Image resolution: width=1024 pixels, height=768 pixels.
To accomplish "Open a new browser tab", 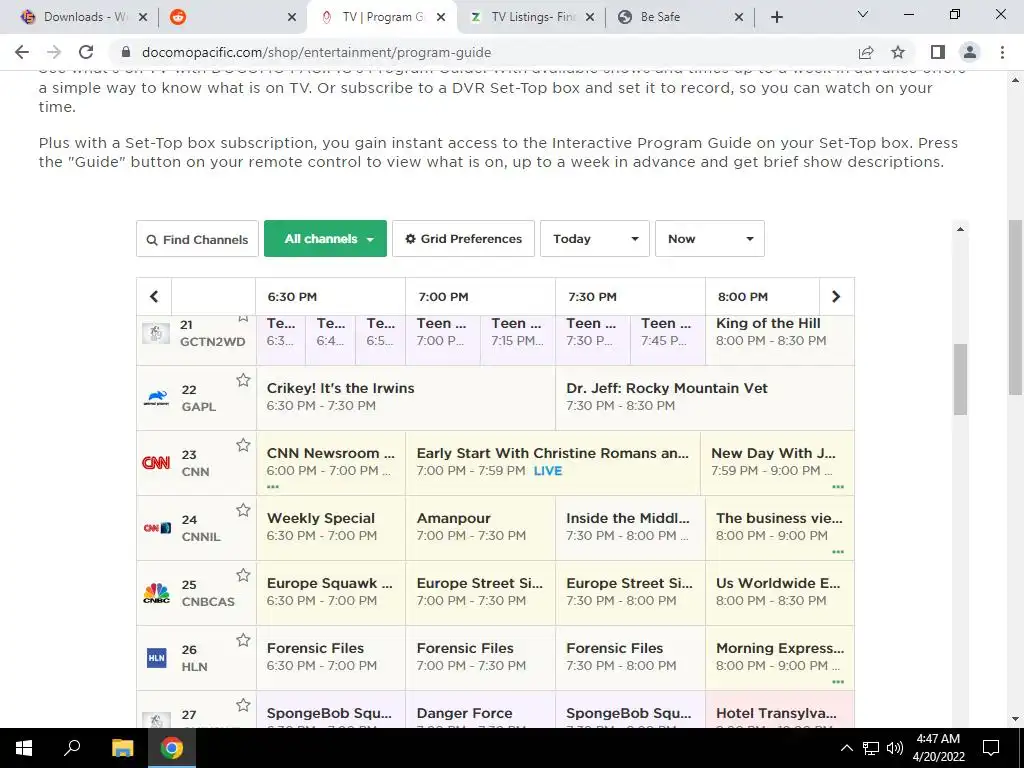I will pos(776,17).
